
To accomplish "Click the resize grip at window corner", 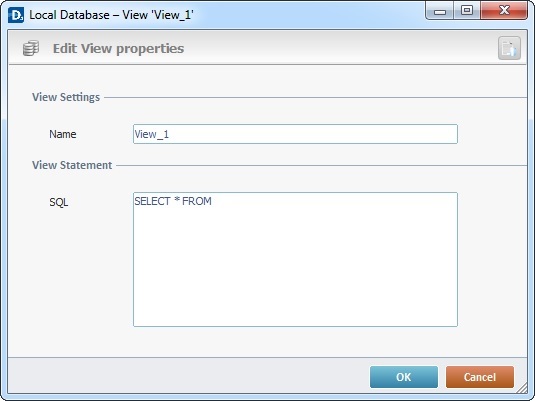I will click(522, 388).
